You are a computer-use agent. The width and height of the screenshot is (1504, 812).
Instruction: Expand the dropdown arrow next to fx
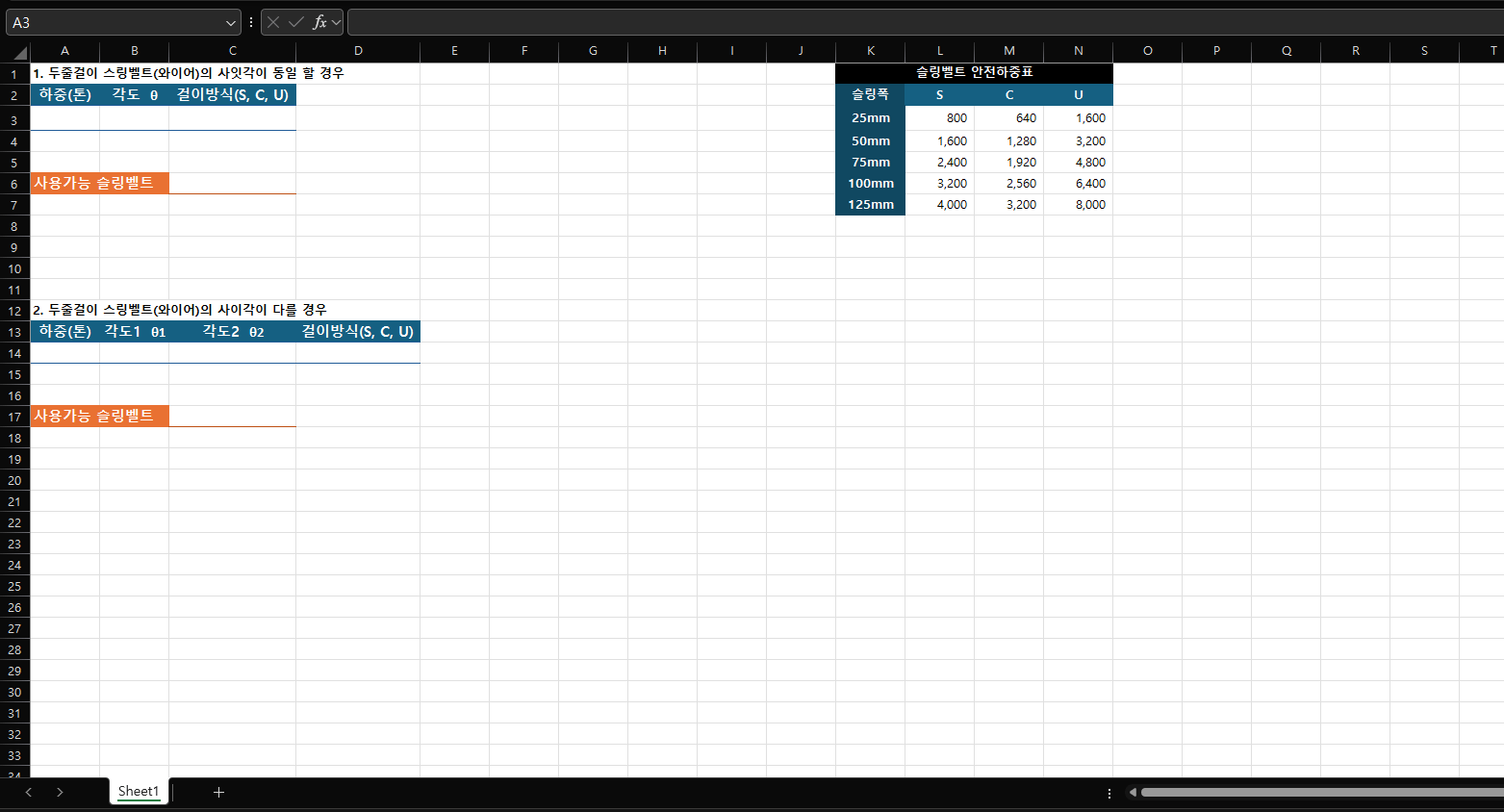pos(336,22)
